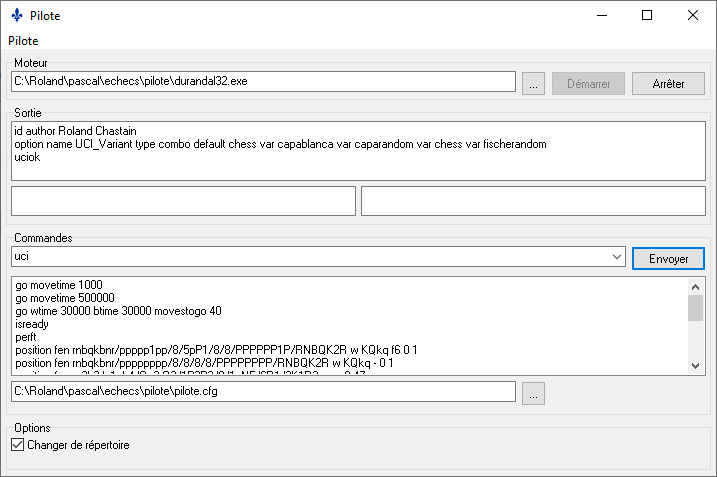717x477 pixels.
Task: Focus the engine path field in Moteur
Action: pyautogui.click(x=262, y=82)
